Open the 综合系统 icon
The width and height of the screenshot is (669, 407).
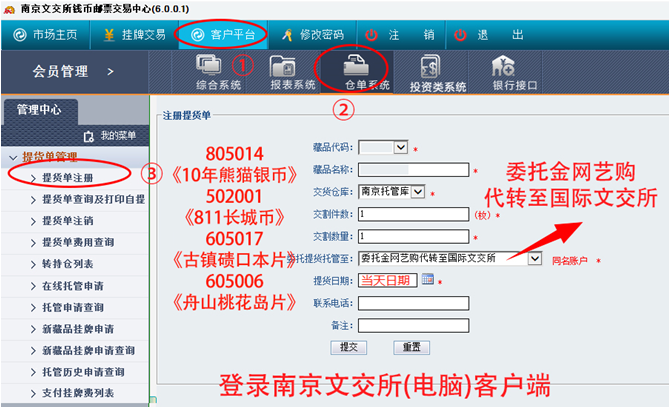pos(218,72)
